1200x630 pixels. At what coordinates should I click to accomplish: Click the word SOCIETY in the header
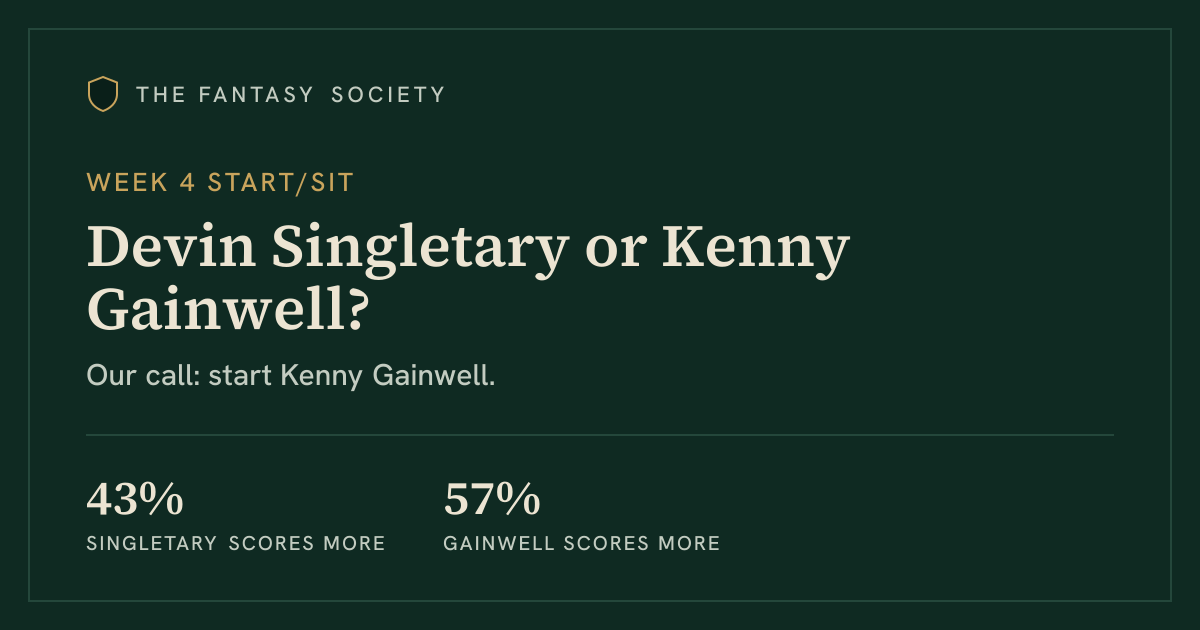coord(388,95)
